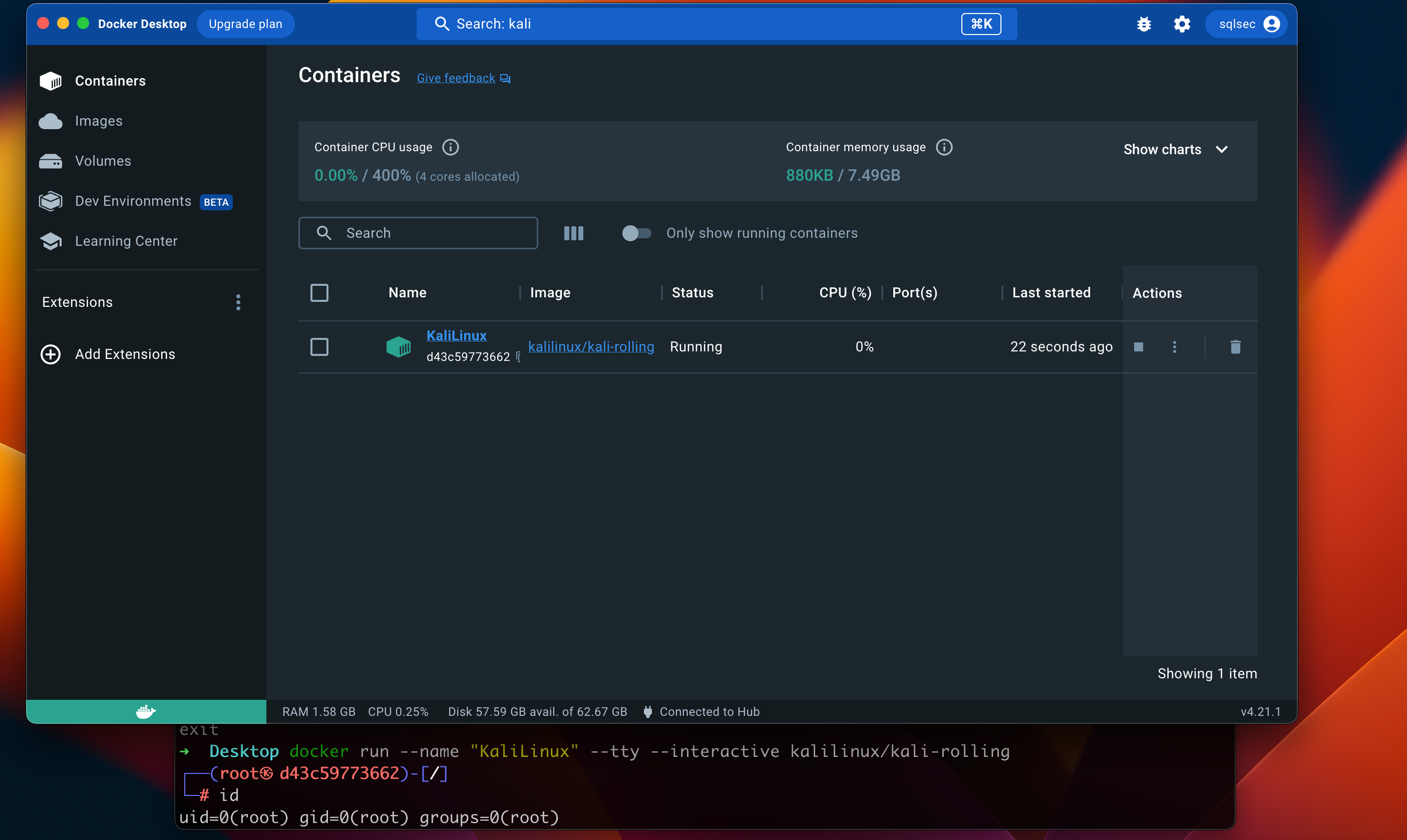This screenshot has width=1407, height=840.
Task: Click the Running status text
Action: pyautogui.click(x=696, y=346)
